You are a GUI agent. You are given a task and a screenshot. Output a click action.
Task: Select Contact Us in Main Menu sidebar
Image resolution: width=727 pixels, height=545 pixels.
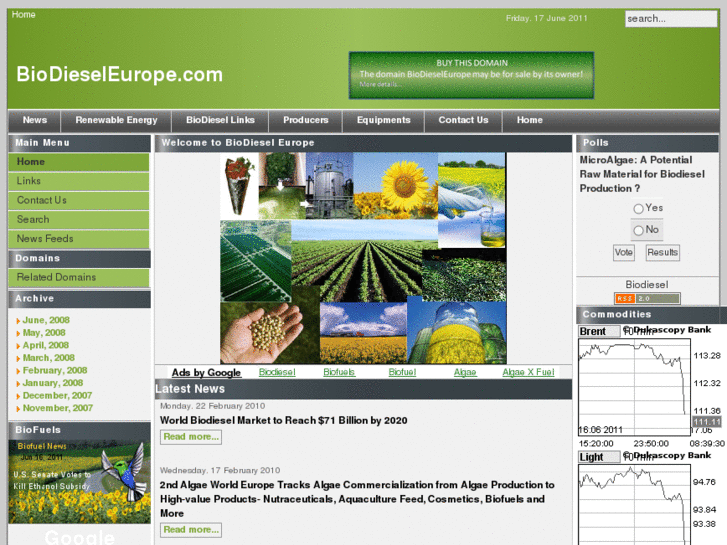[79, 200]
